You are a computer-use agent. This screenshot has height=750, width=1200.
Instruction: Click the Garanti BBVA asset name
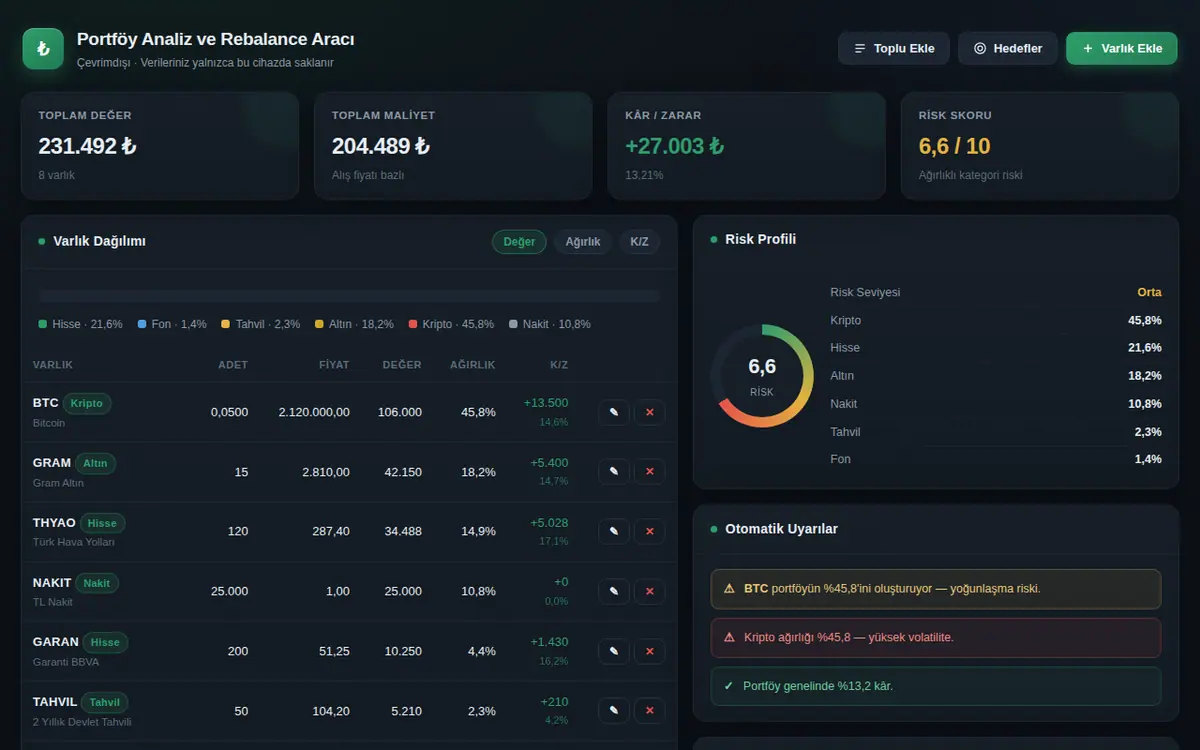point(66,662)
